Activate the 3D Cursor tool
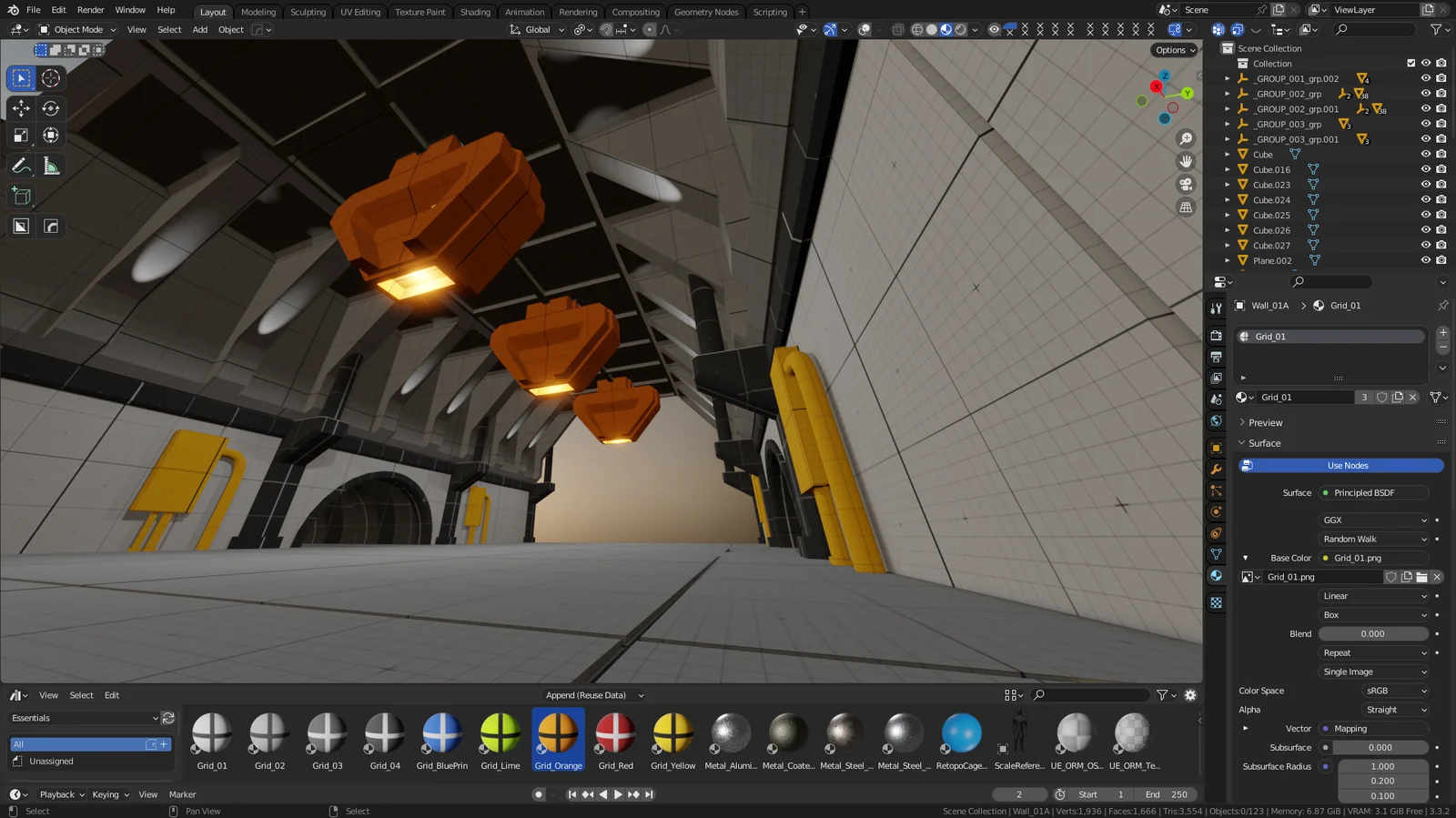Viewport: 1456px width, 818px height. [x=51, y=78]
